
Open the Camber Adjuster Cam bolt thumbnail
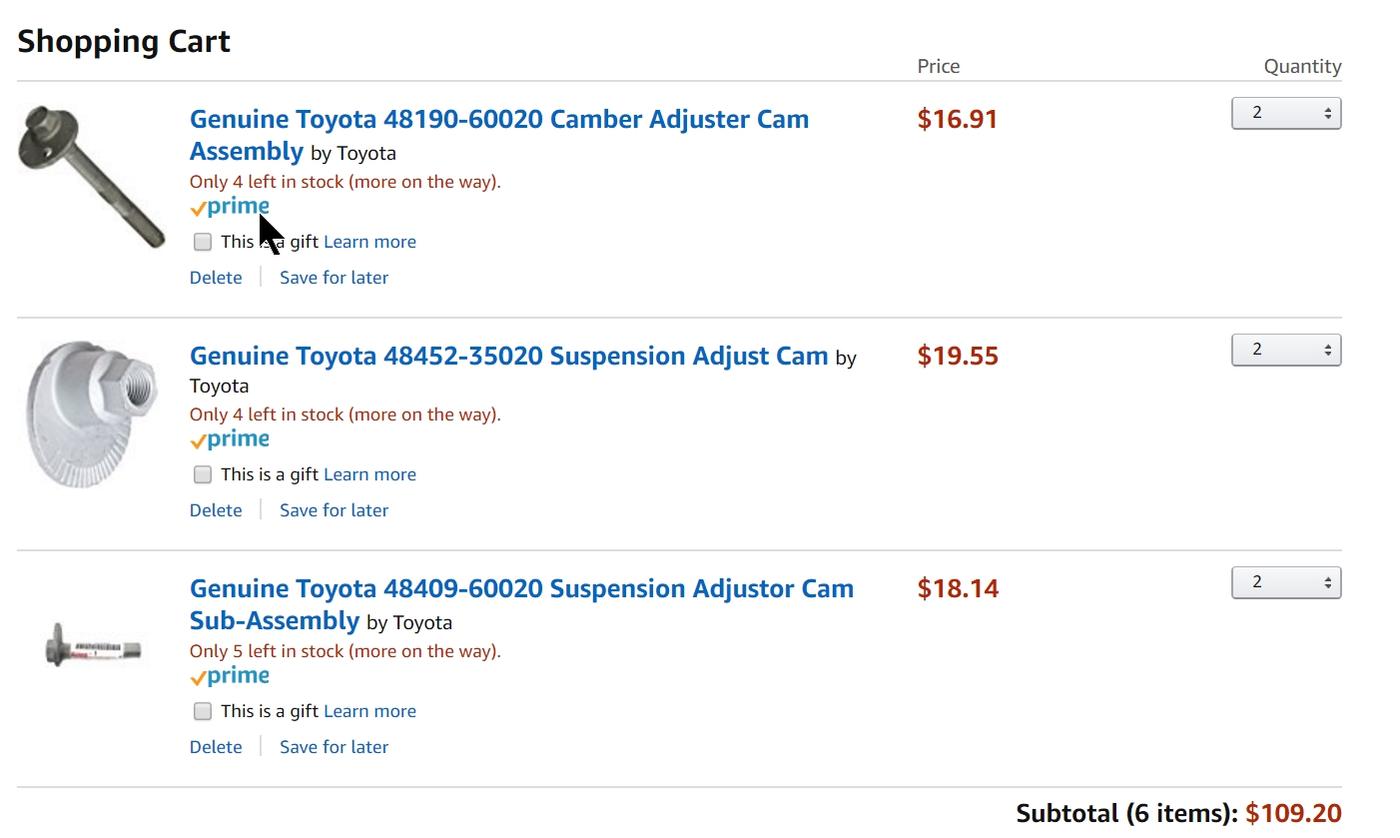click(x=92, y=176)
